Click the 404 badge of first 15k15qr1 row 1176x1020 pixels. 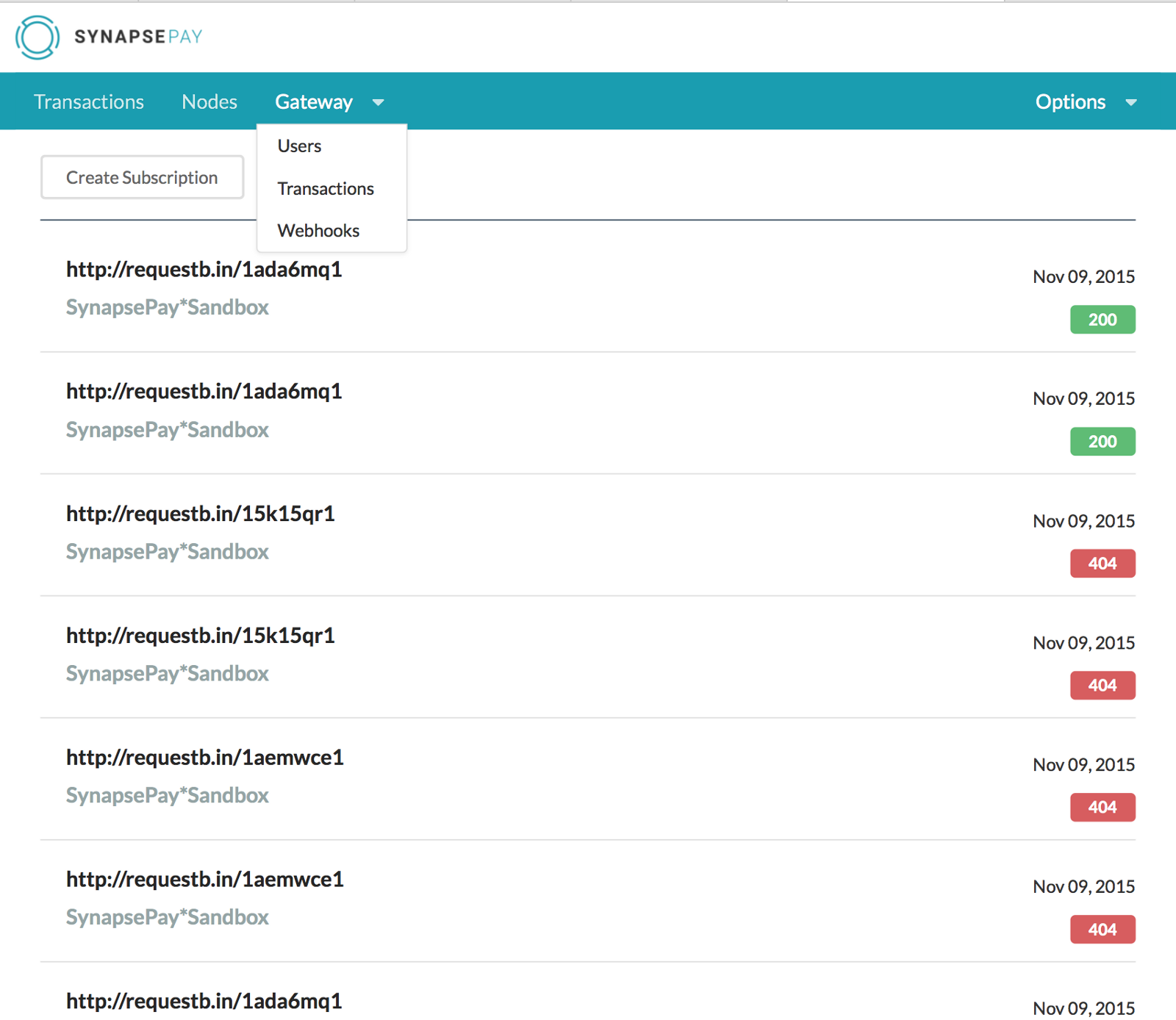pyautogui.click(x=1102, y=563)
